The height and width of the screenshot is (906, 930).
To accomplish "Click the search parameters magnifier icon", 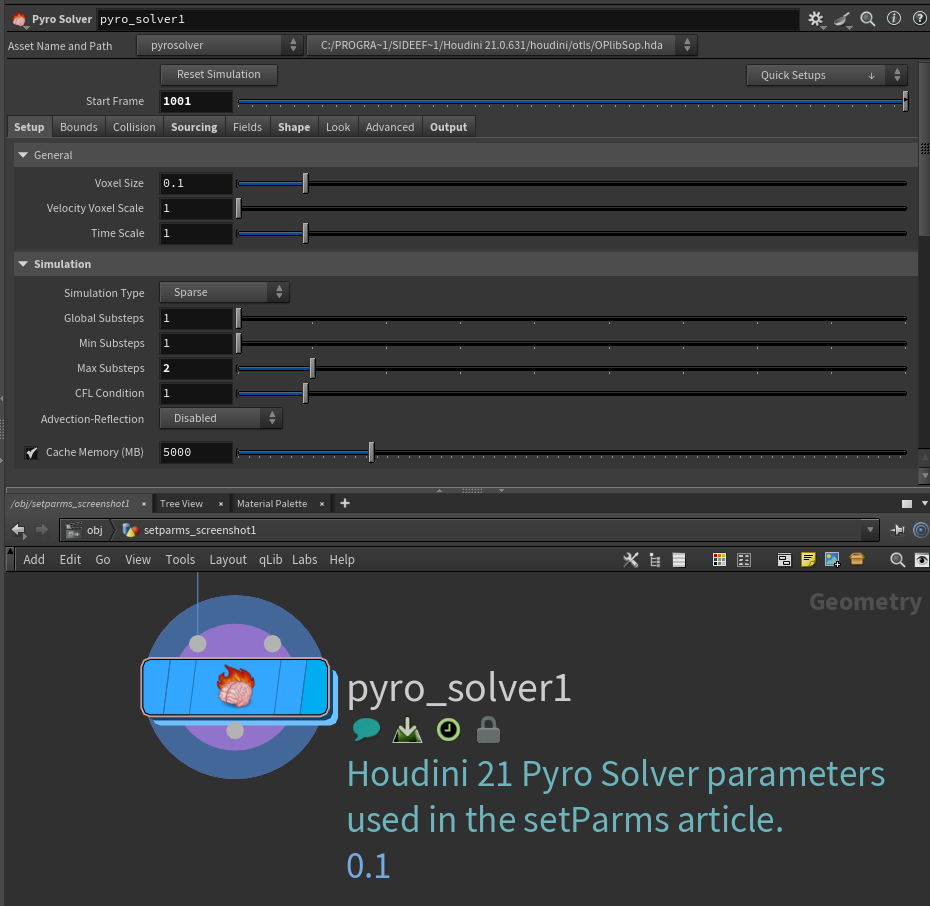I will coord(868,19).
